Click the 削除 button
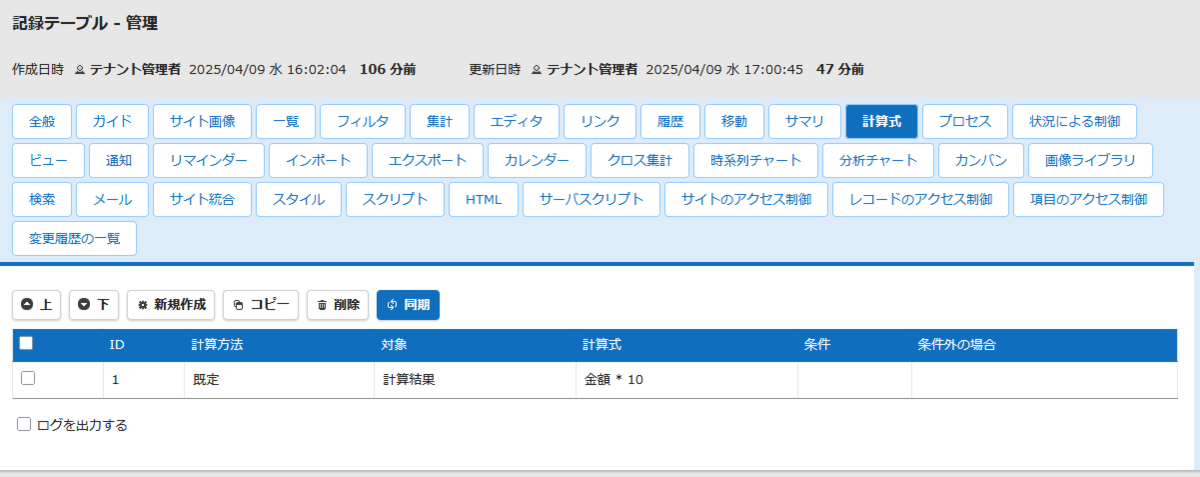1200x477 pixels. [338, 305]
